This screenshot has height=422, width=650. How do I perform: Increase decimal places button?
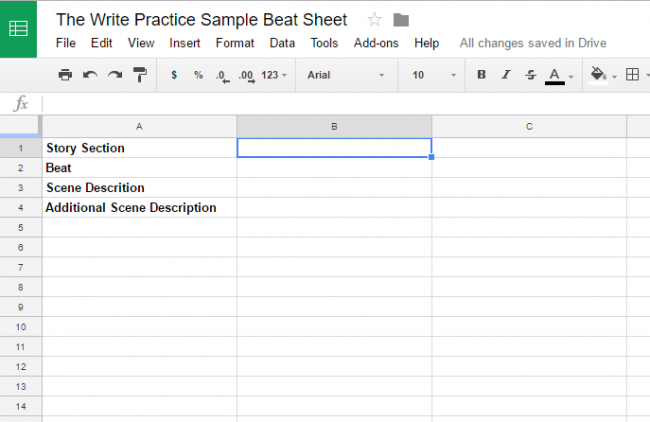click(246, 75)
